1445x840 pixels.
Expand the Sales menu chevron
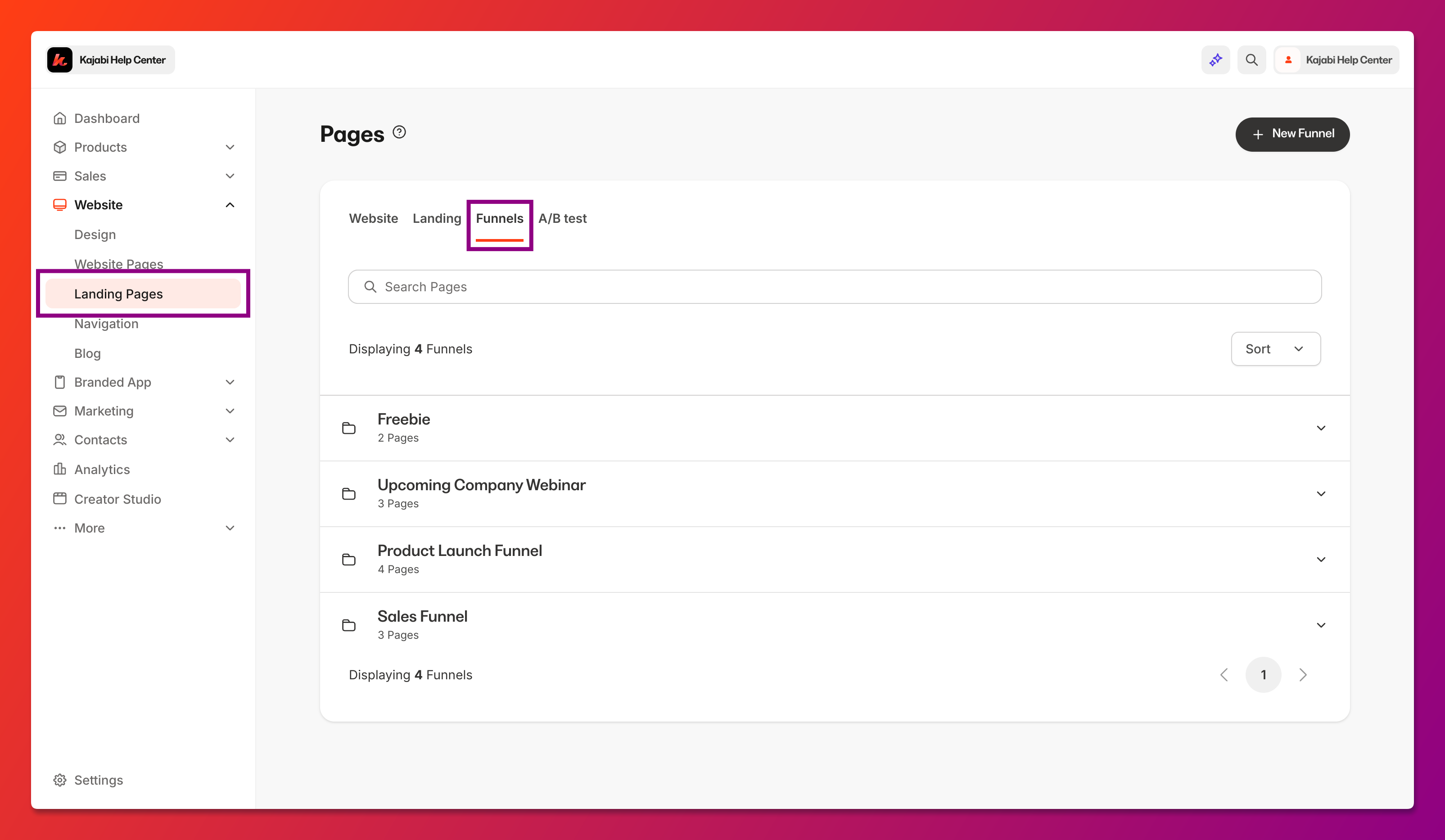point(230,176)
